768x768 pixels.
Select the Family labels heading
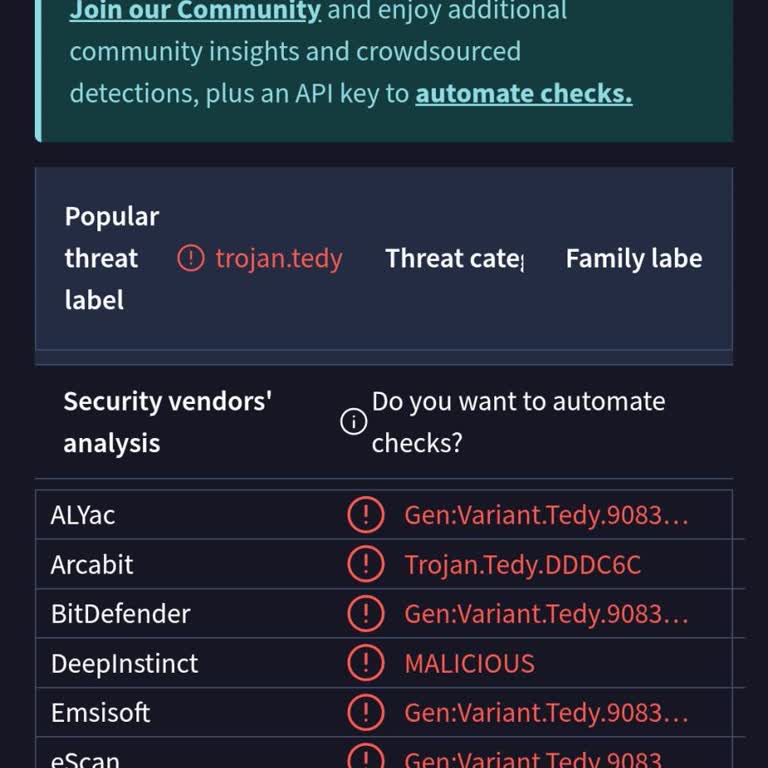point(634,258)
